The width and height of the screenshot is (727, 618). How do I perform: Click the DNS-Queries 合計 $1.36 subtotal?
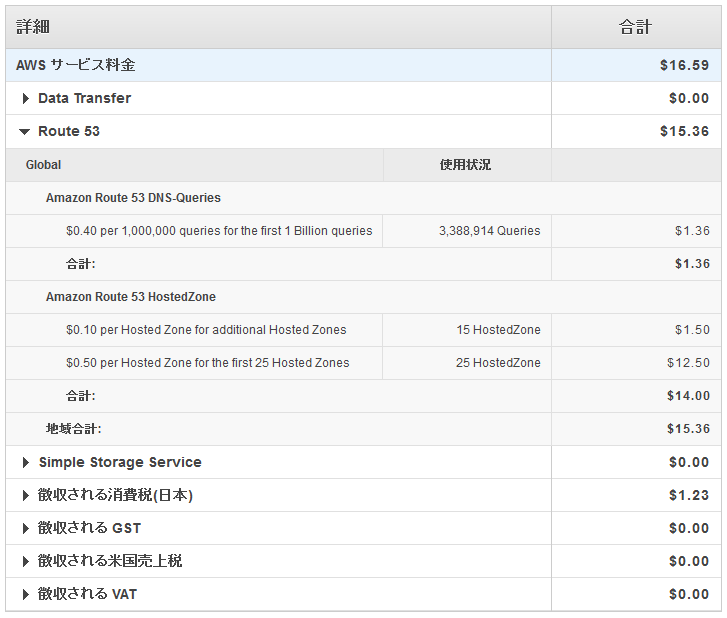[x=692, y=264]
